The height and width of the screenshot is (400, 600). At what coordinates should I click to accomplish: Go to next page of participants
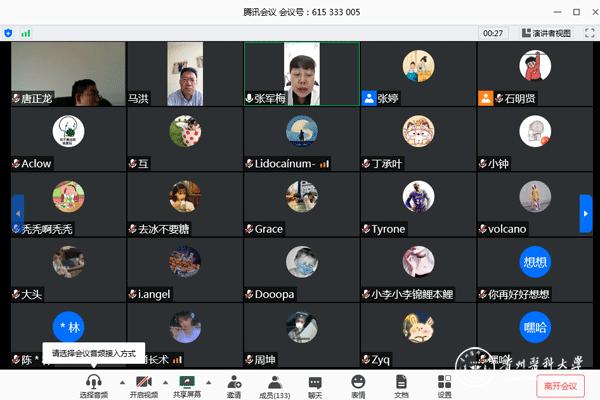point(586,213)
